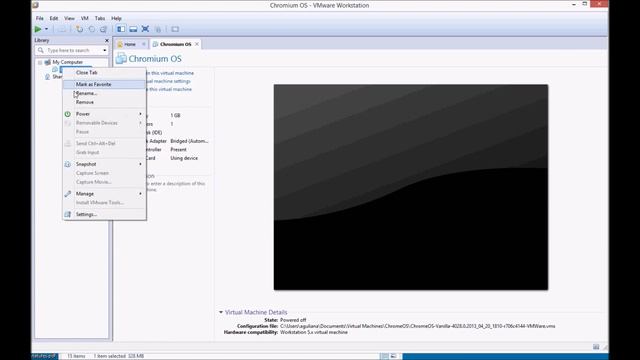The width and height of the screenshot is (640, 360).
Task: Collapse the My Computer tree node
Action: (40, 62)
